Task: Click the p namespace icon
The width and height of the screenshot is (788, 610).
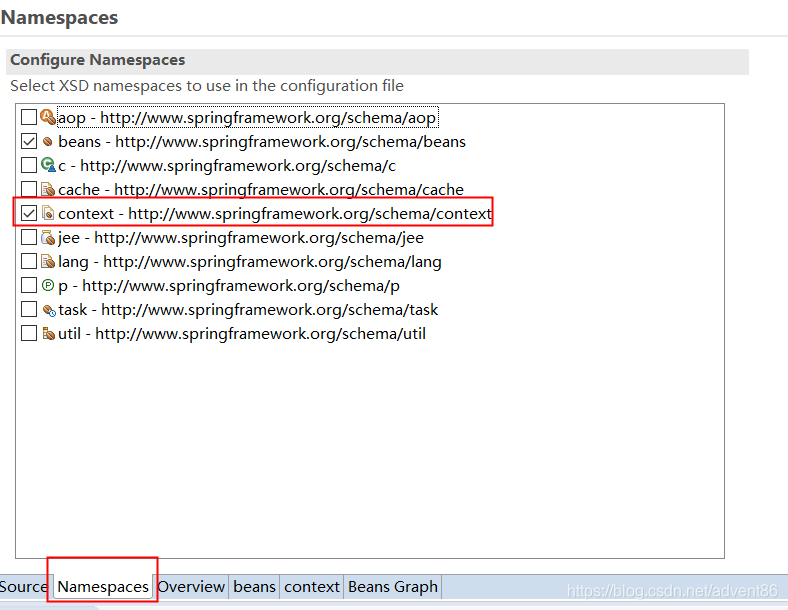Action: click(x=48, y=285)
